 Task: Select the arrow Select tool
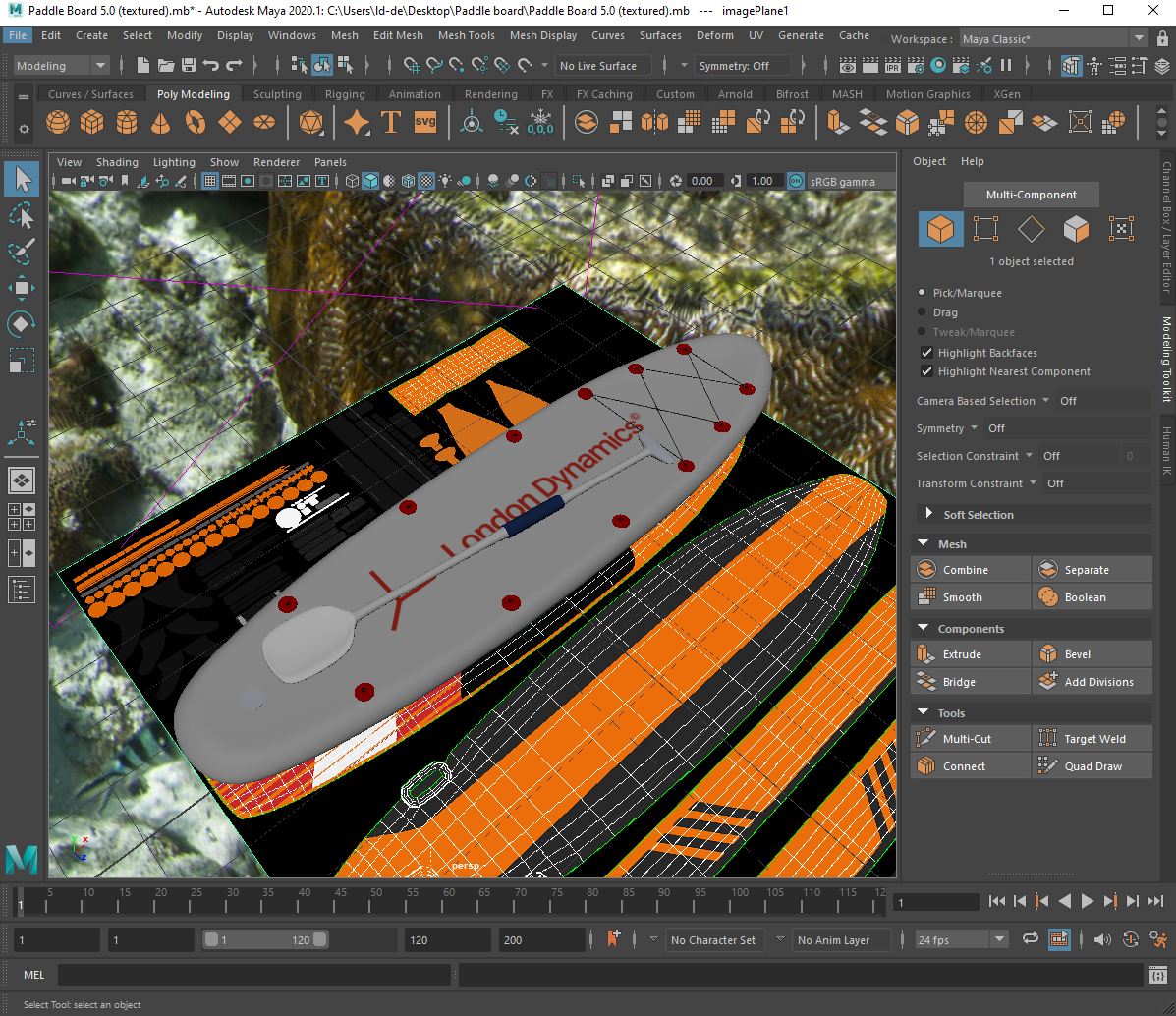[22, 179]
